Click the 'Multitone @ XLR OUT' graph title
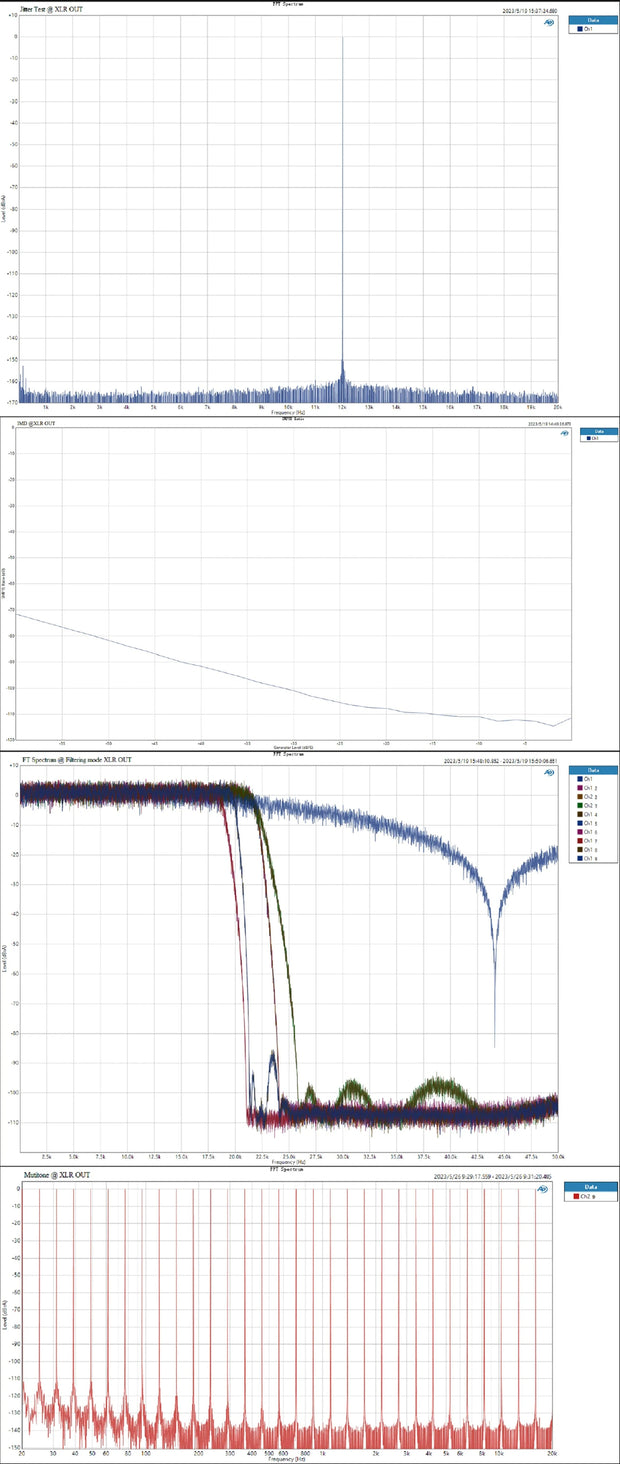Image resolution: width=620 pixels, height=1464 pixels. click(55, 1175)
